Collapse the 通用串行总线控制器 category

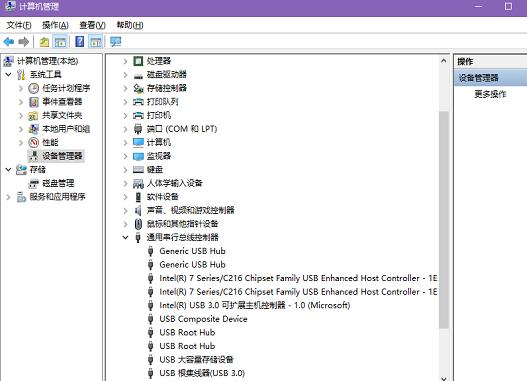[125, 238]
